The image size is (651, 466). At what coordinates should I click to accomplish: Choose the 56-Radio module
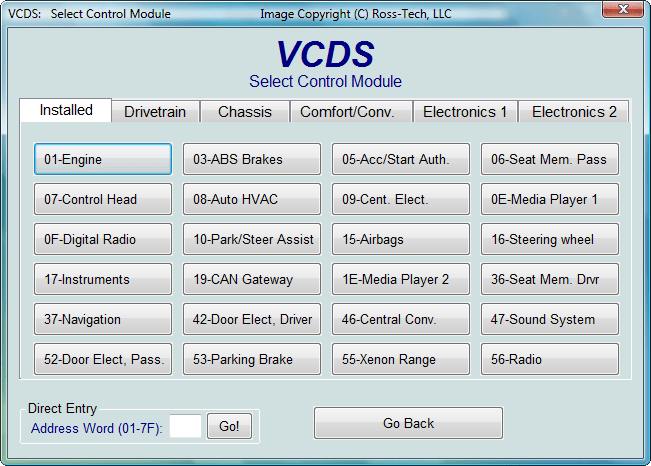[550, 359]
